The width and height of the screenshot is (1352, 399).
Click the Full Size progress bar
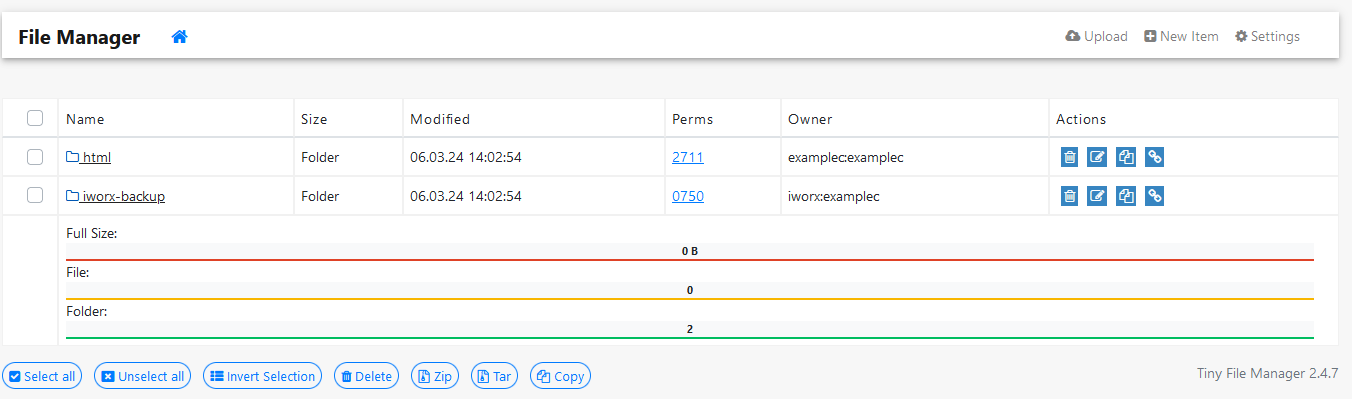pyautogui.click(x=690, y=252)
